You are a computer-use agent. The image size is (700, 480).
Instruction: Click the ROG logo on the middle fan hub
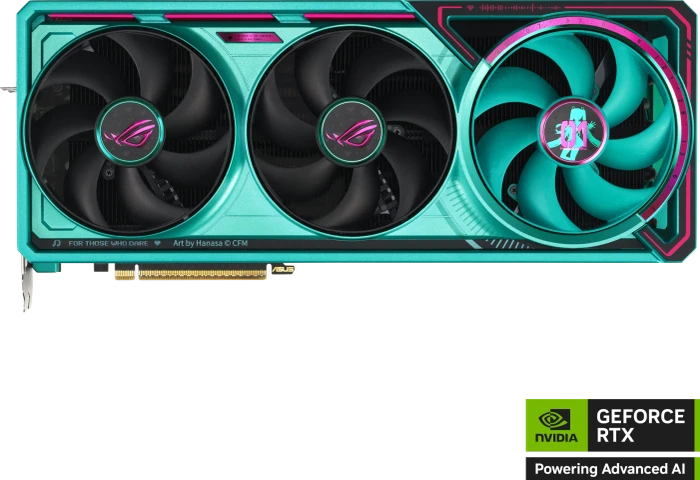pos(351,133)
